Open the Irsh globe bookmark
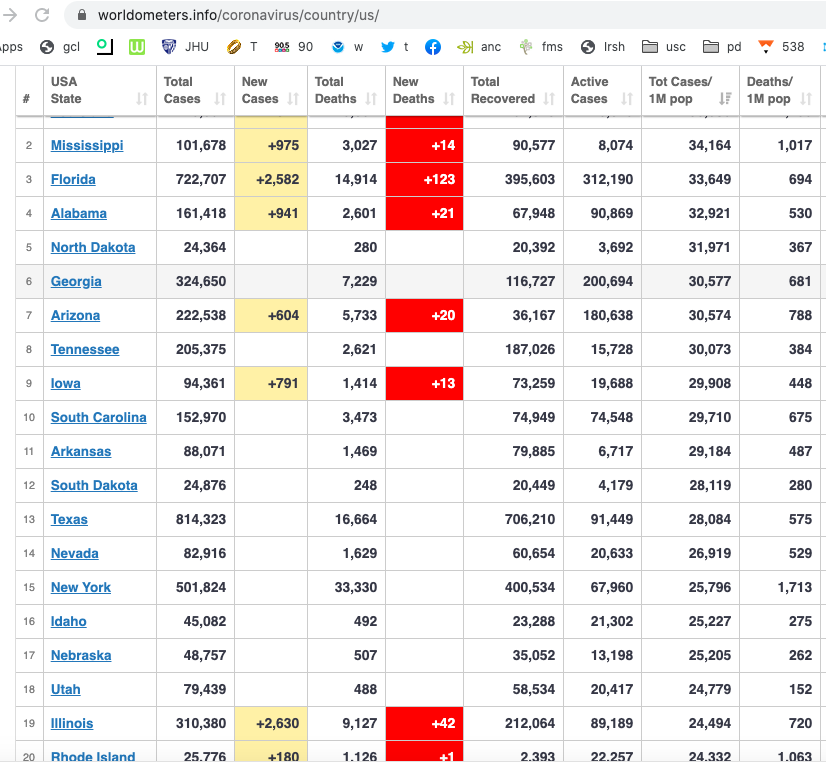Screen dimensions: 826x762 588,47
